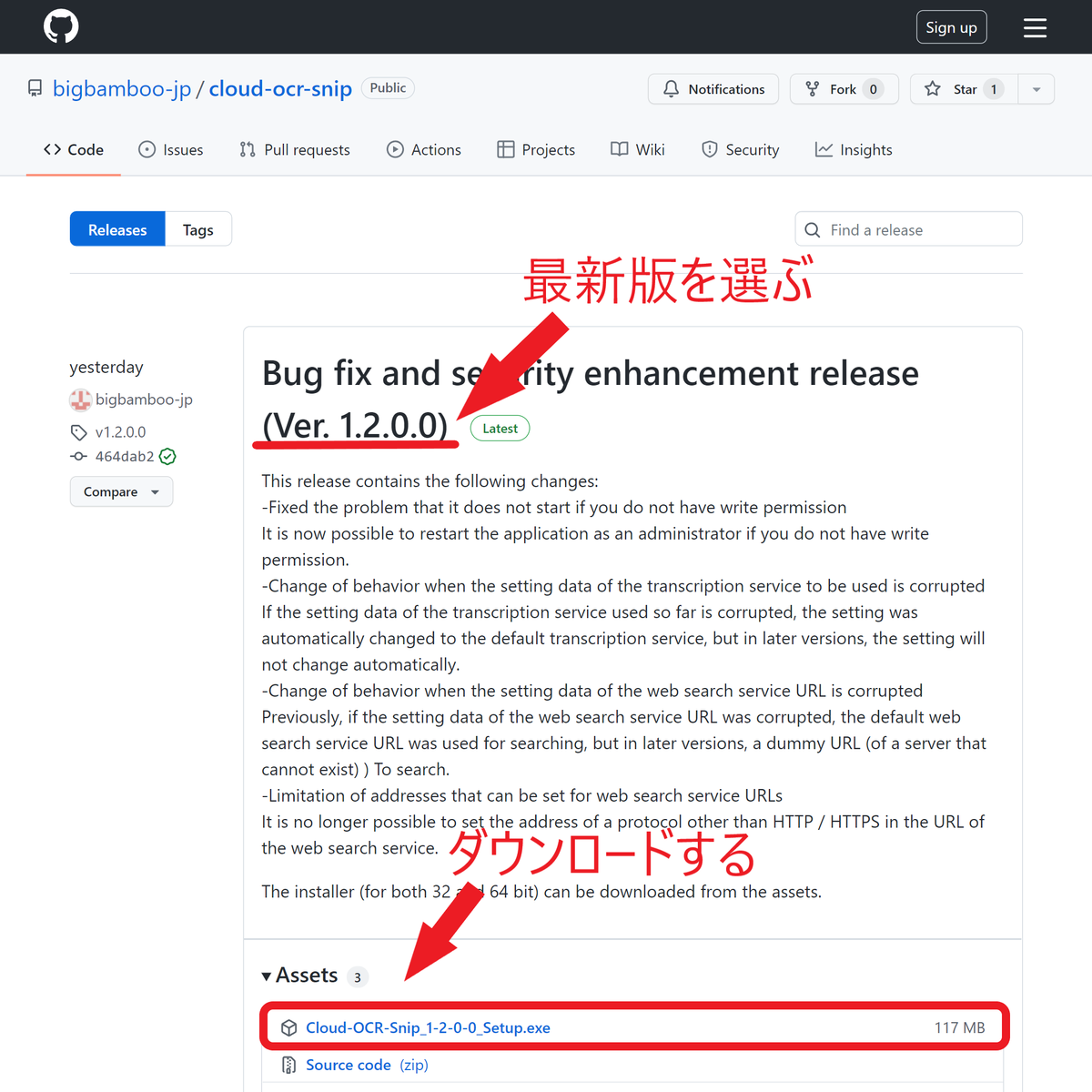Switch to the Security tab
The width and height of the screenshot is (1092, 1092).
coord(740,149)
